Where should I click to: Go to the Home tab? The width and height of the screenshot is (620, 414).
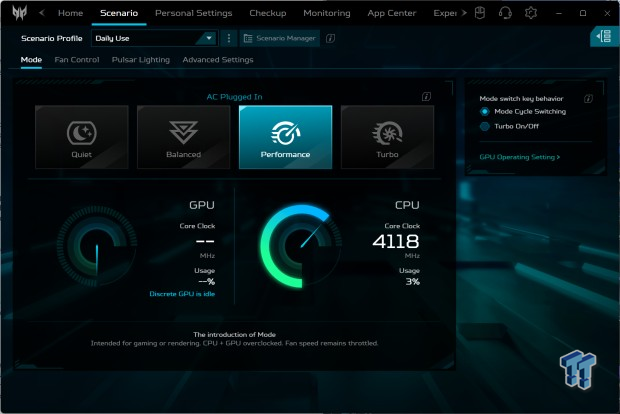tap(70, 13)
